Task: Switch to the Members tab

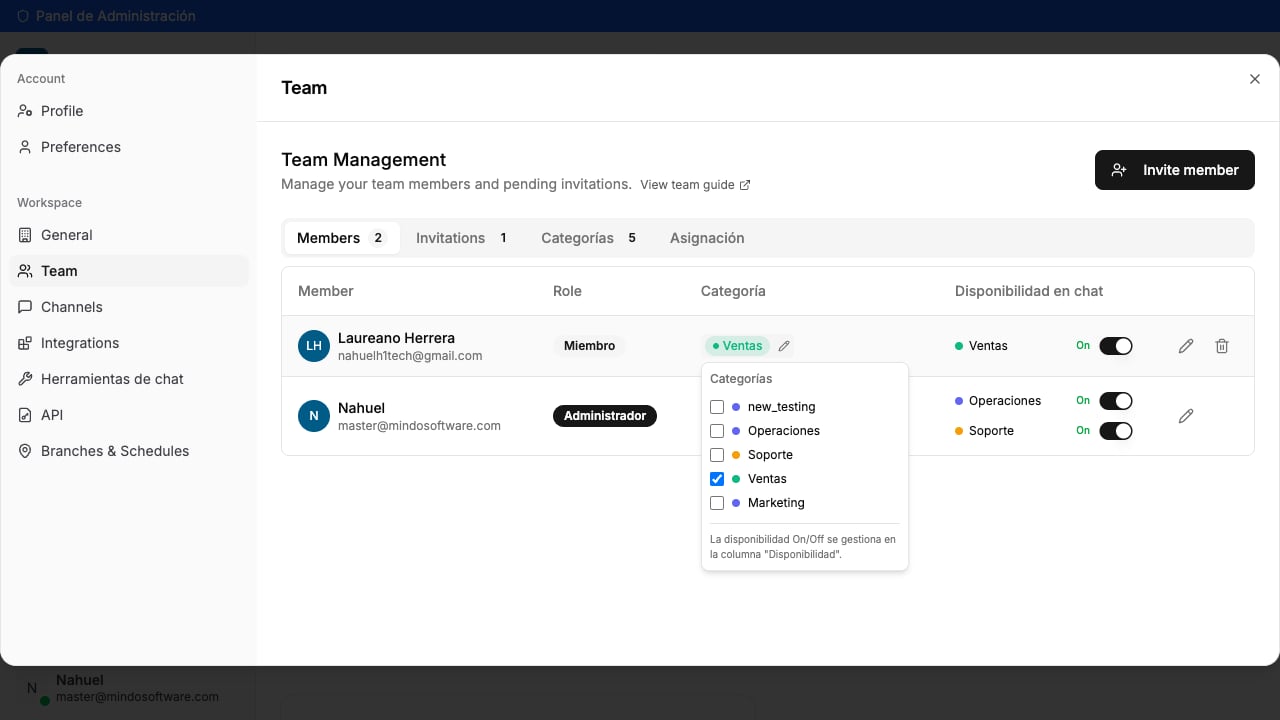Action: click(342, 238)
